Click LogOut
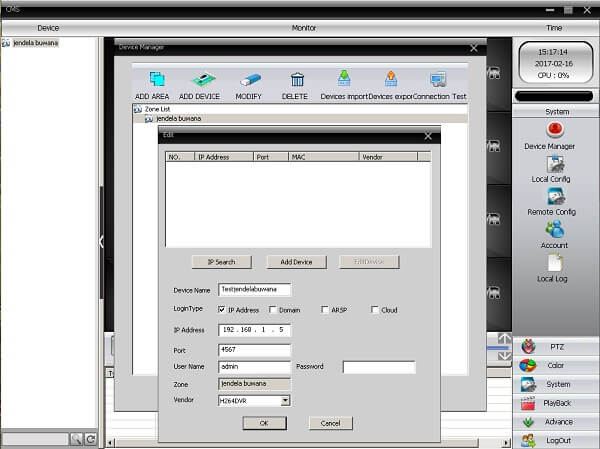Image resolution: width=600 pixels, height=449 pixels. click(555, 441)
